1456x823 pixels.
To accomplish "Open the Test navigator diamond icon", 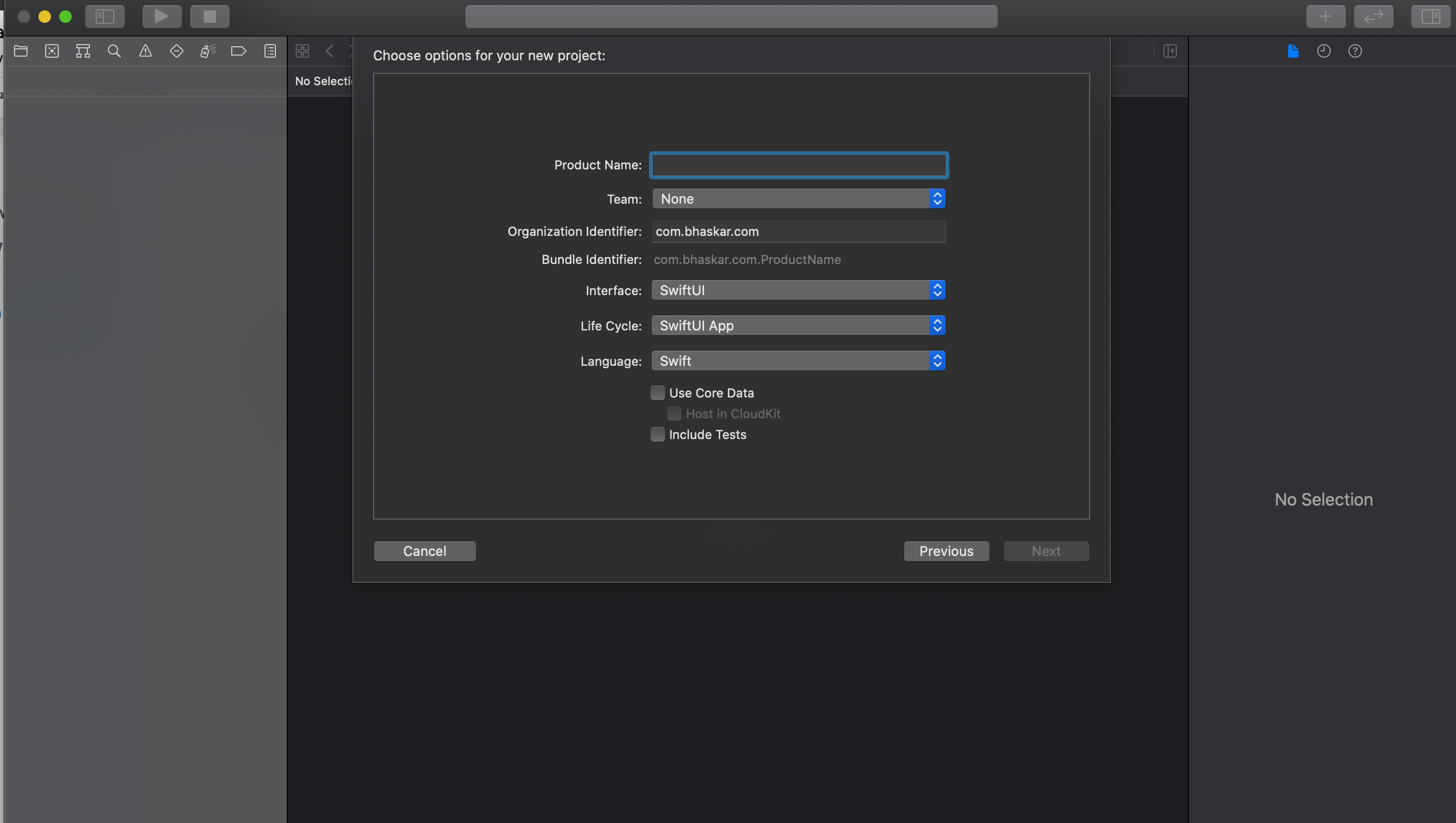I will point(176,51).
